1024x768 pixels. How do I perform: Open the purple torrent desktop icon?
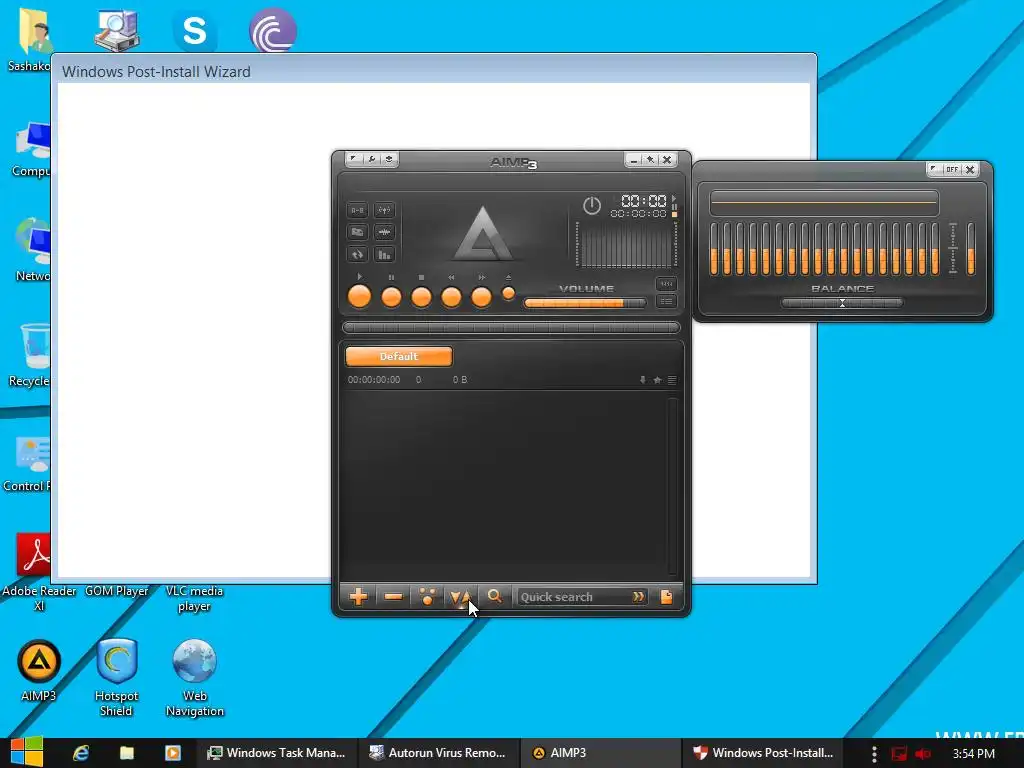point(272,30)
